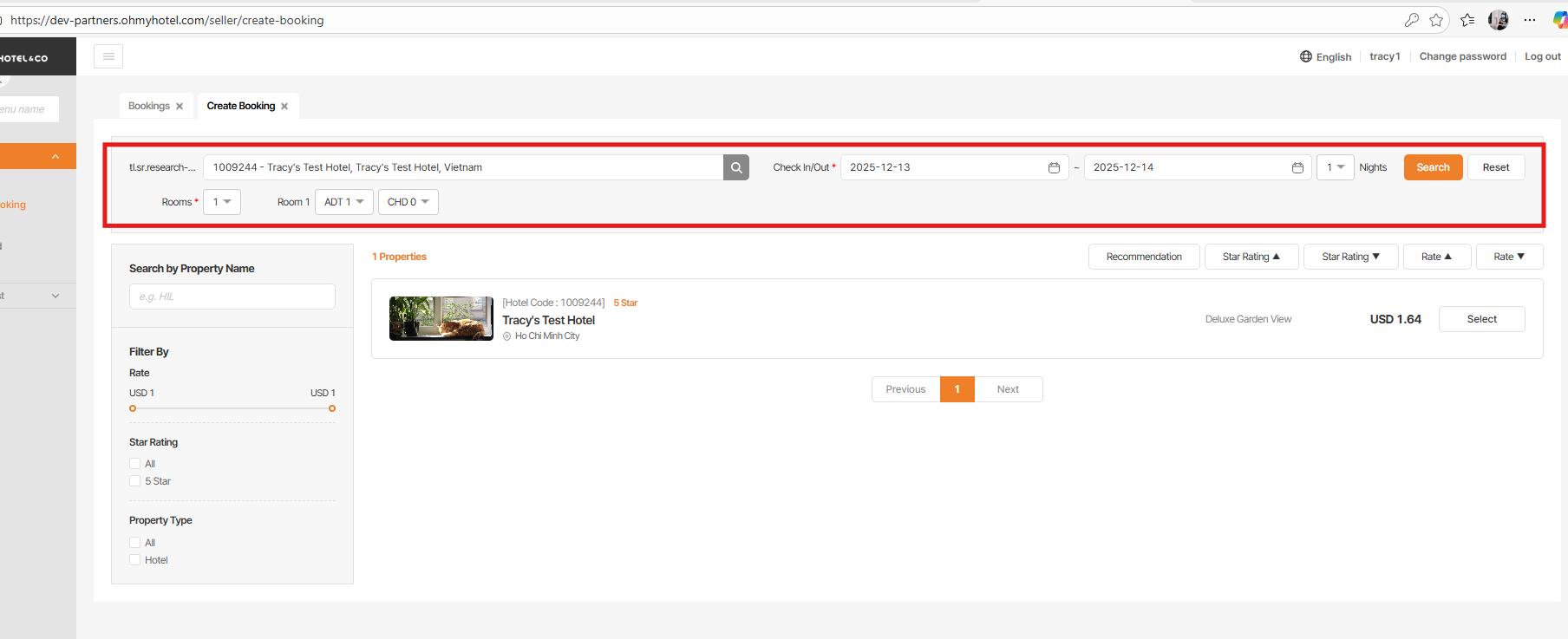
Task: Click the hotel name search field
Action: (463, 167)
